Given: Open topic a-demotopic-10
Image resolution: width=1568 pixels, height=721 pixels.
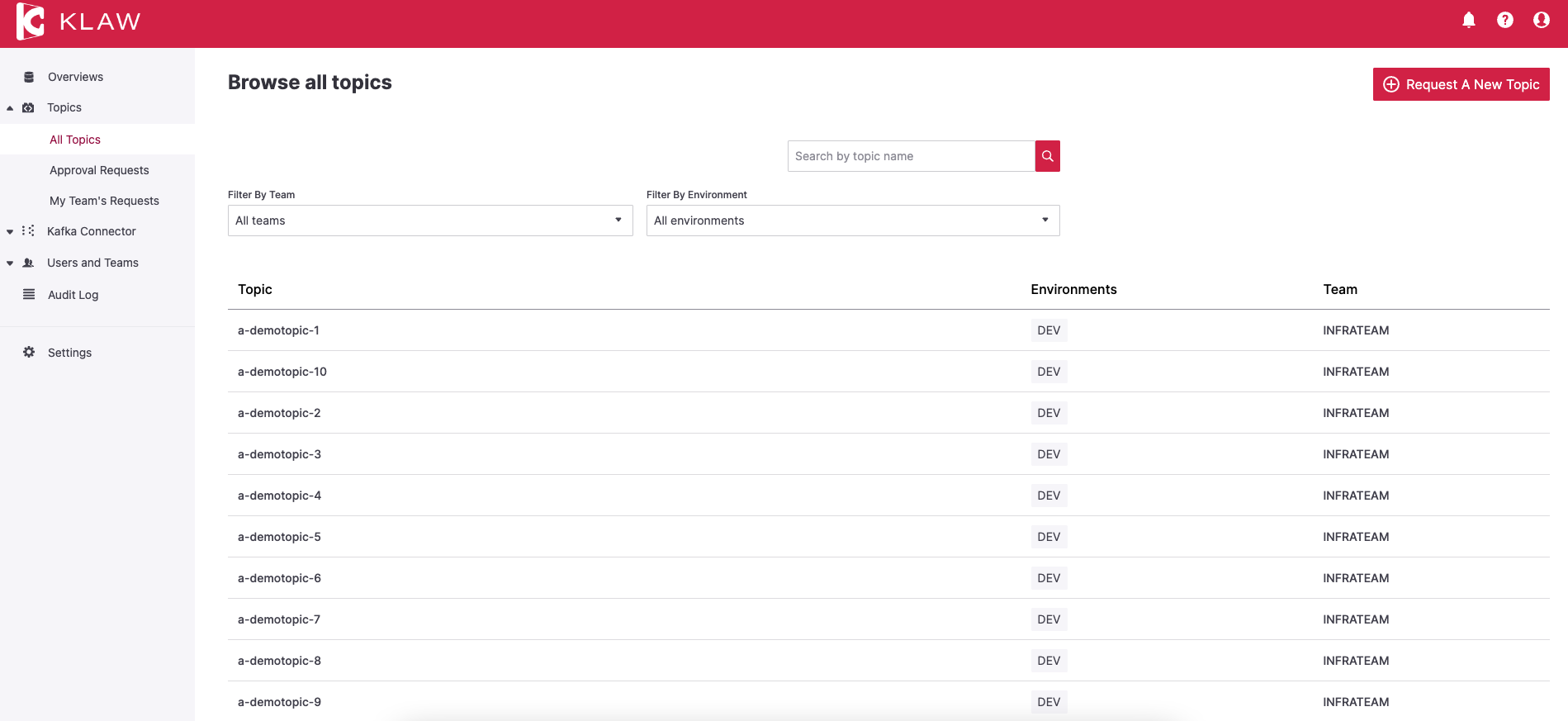Looking at the screenshot, I should [282, 372].
